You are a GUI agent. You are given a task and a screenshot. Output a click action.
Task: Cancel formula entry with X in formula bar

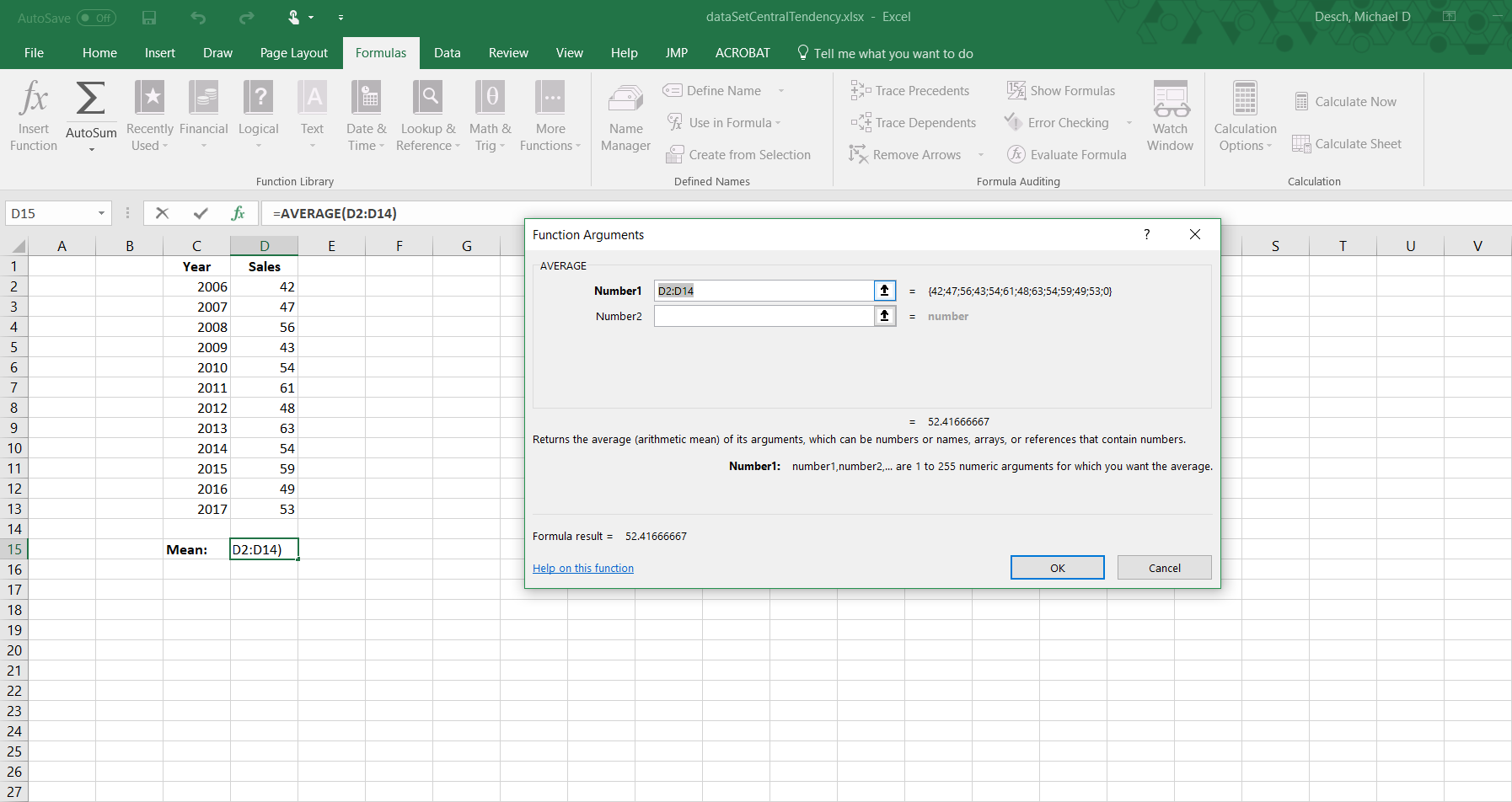tap(163, 214)
